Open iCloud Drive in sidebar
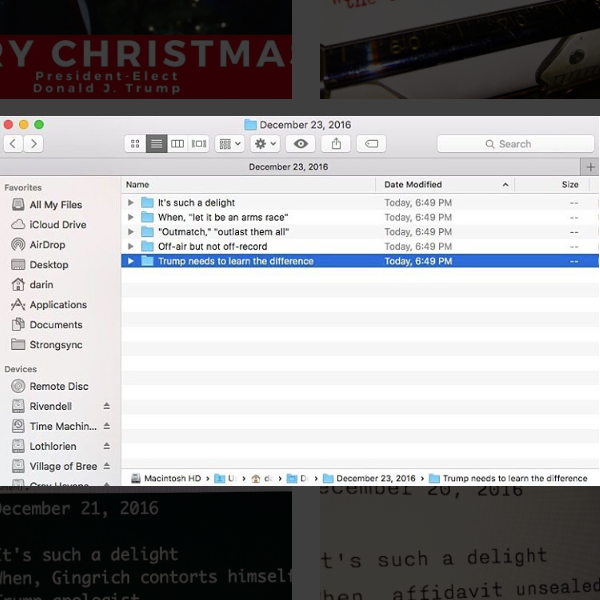The image size is (600, 600). click(58, 225)
